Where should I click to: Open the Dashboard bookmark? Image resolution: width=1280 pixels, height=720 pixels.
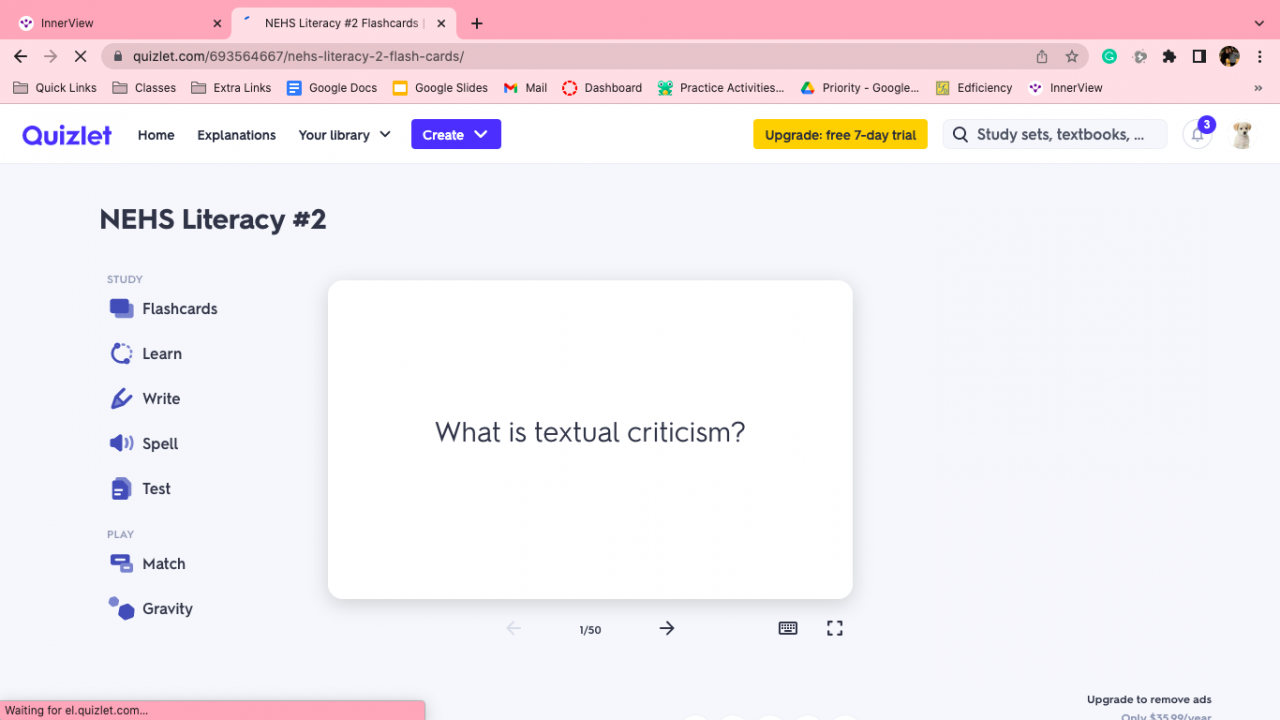pos(602,88)
